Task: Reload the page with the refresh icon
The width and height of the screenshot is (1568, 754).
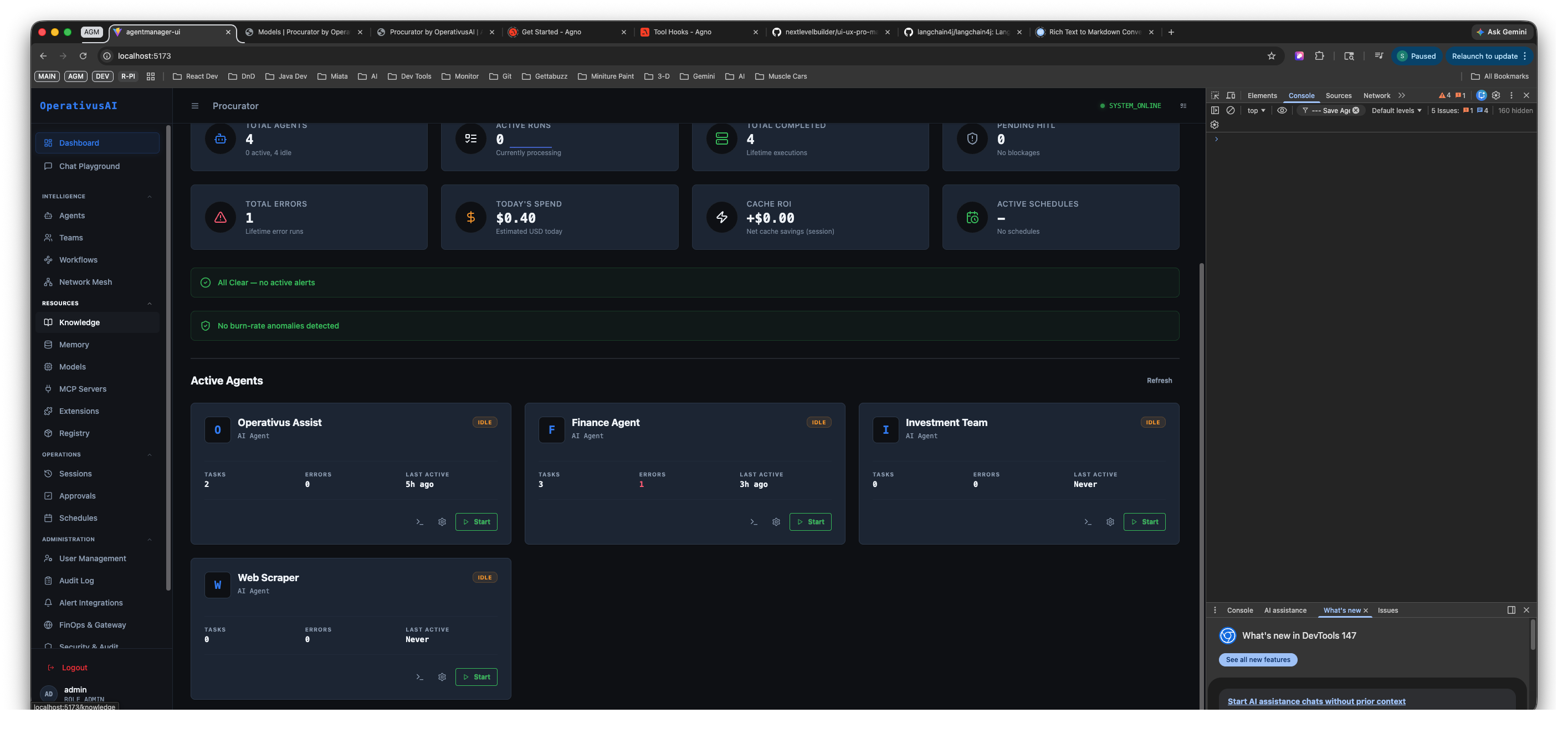Action: click(x=84, y=56)
